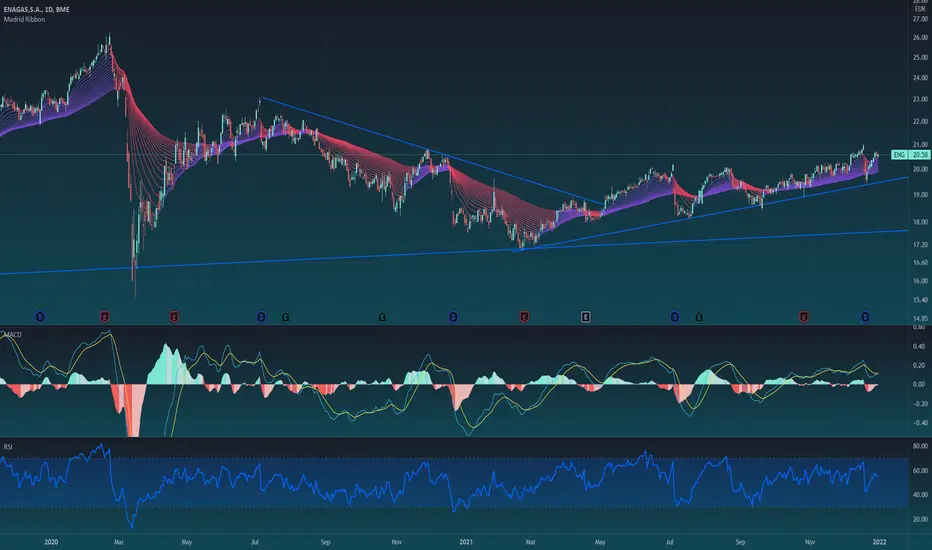Click the 40.00 RSI axis value
This screenshot has width=932, height=550.
coord(920,495)
